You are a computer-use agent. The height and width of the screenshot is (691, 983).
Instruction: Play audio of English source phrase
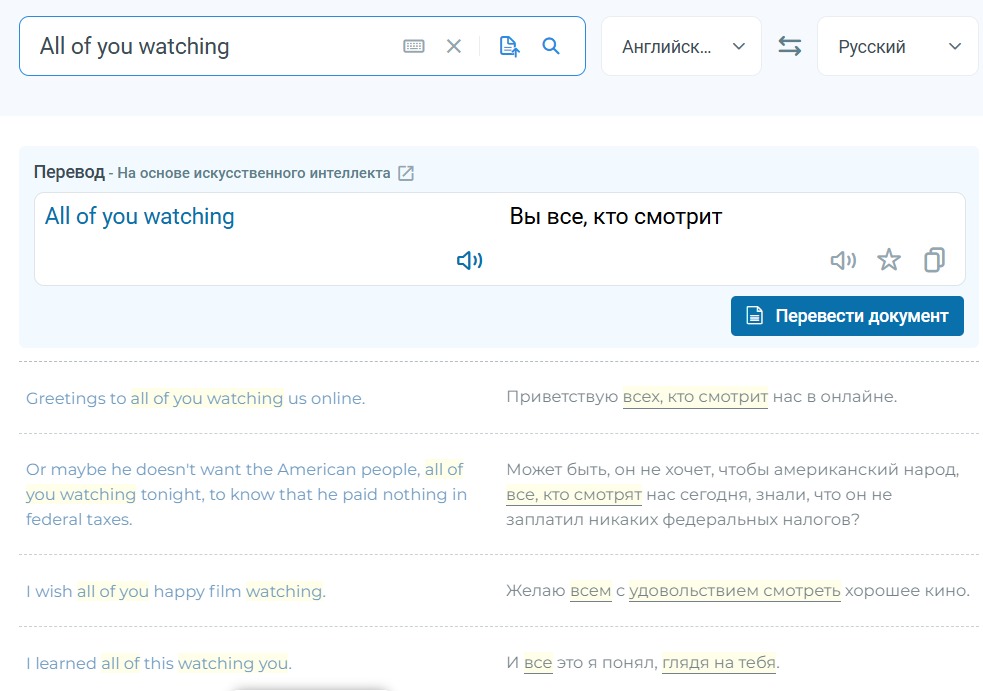pyautogui.click(x=469, y=261)
